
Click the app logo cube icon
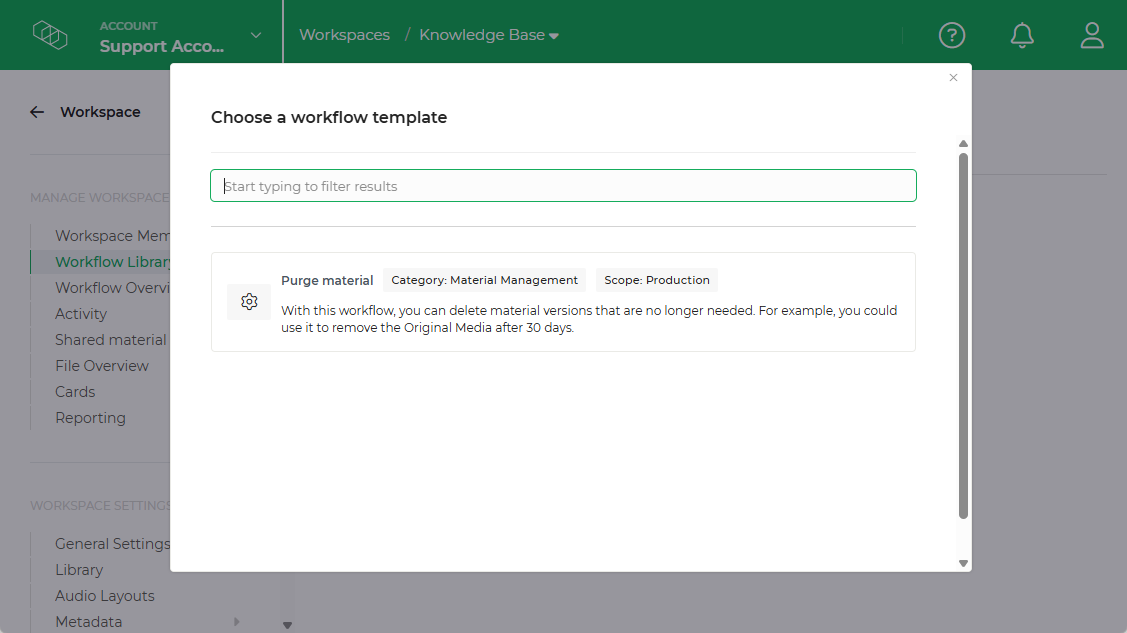[50, 34]
